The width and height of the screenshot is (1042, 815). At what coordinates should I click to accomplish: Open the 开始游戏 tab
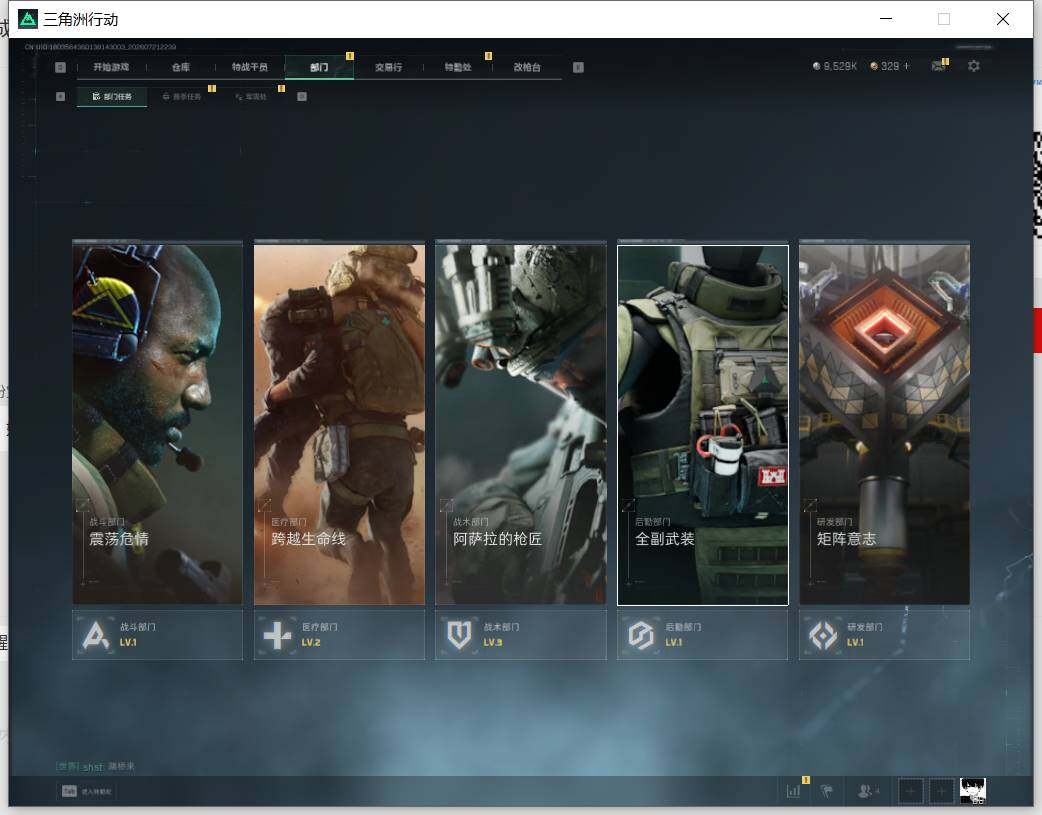pyautogui.click(x=111, y=67)
